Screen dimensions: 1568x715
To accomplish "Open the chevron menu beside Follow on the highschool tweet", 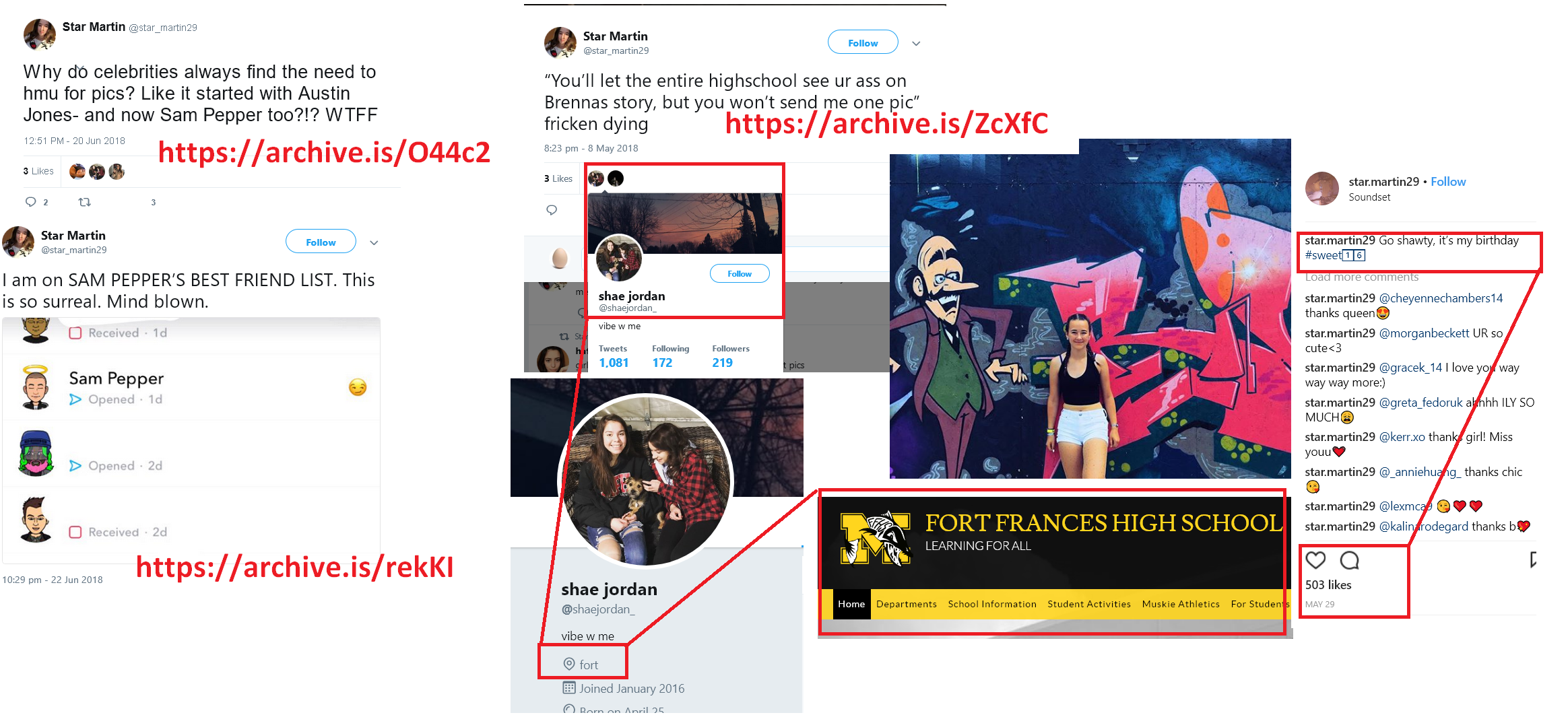I will [916, 43].
